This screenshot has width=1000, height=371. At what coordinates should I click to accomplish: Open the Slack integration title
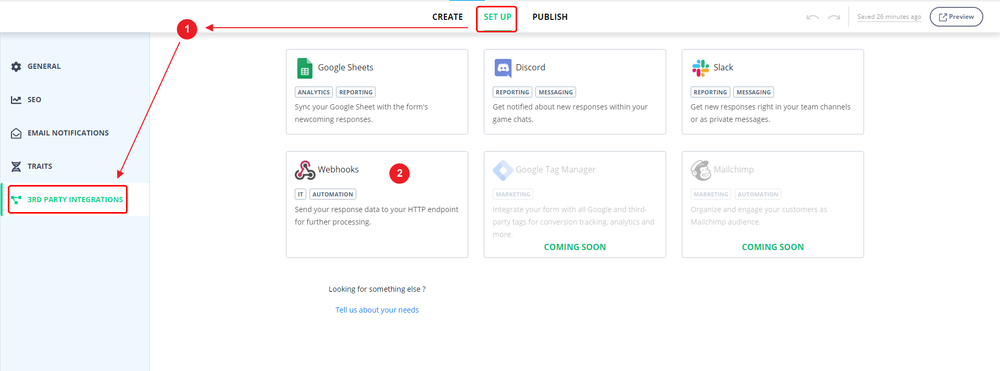[x=723, y=68]
